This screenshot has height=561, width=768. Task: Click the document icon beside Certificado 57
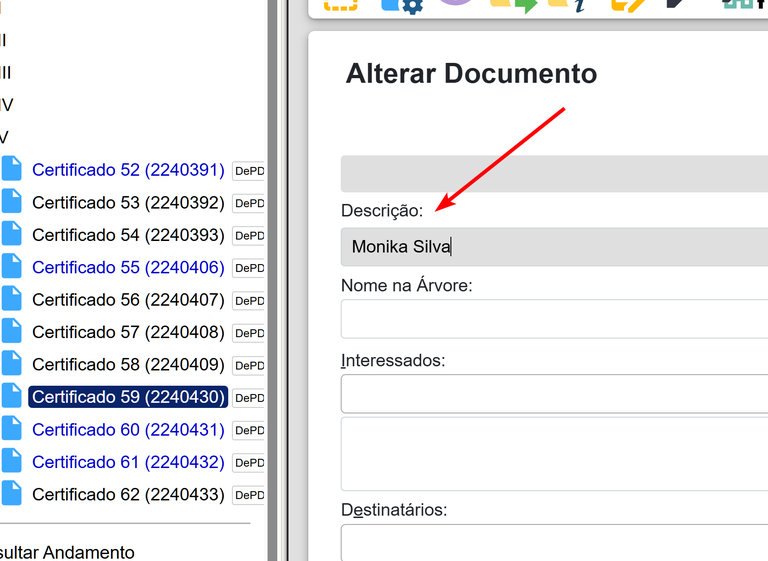11,331
